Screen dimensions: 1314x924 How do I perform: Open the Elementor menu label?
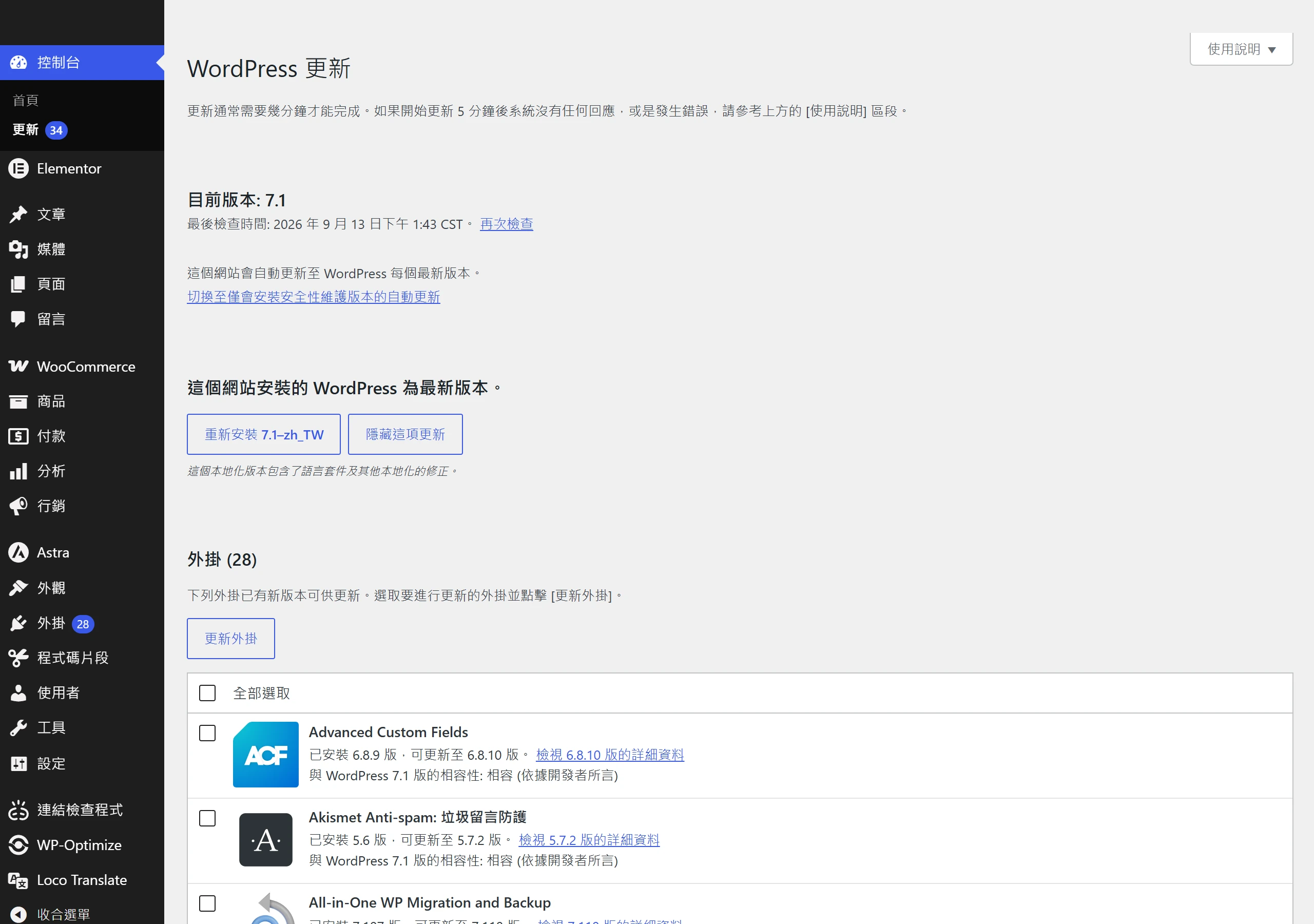coord(69,168)
